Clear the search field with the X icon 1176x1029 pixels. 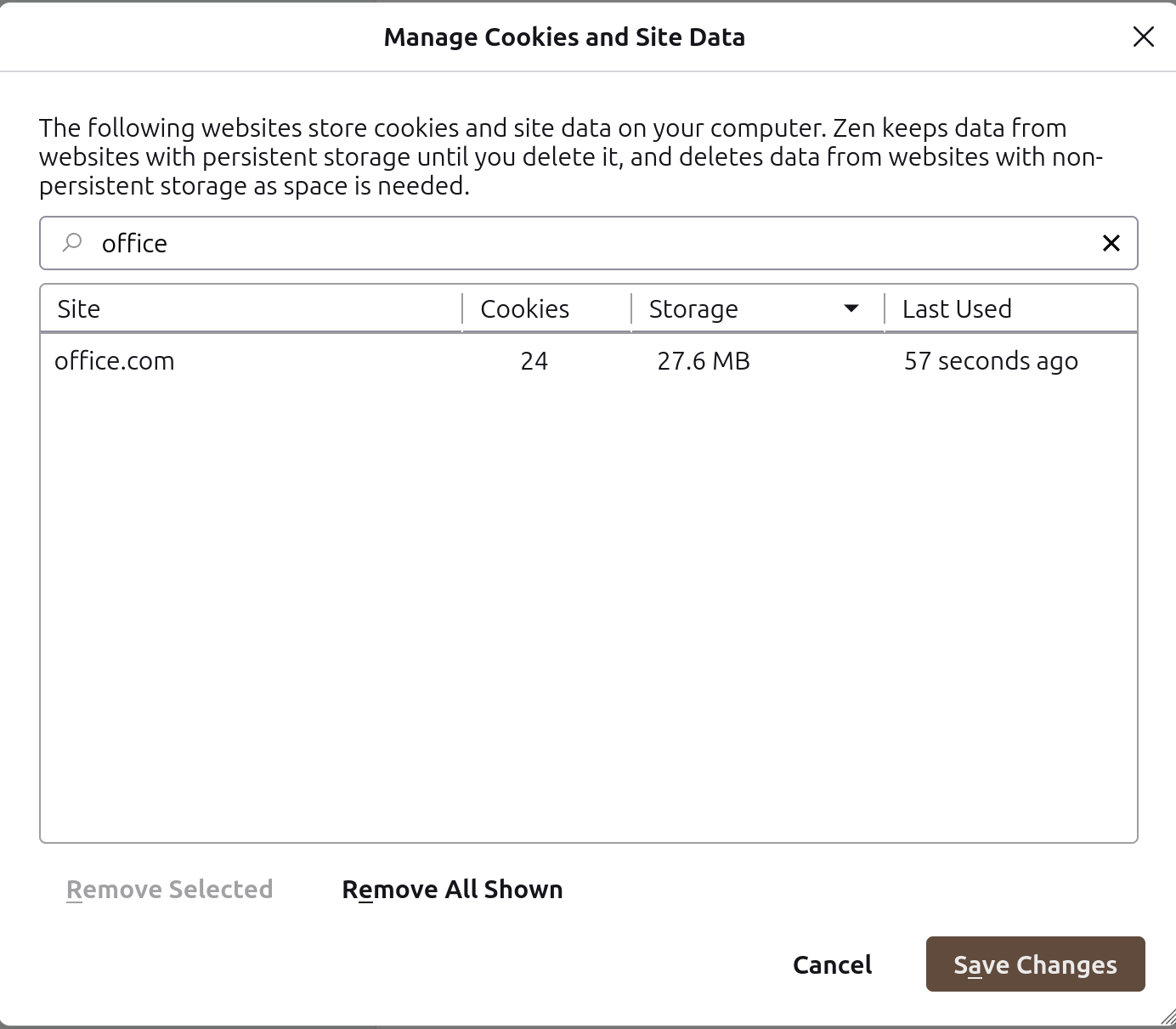point(1111,243)
